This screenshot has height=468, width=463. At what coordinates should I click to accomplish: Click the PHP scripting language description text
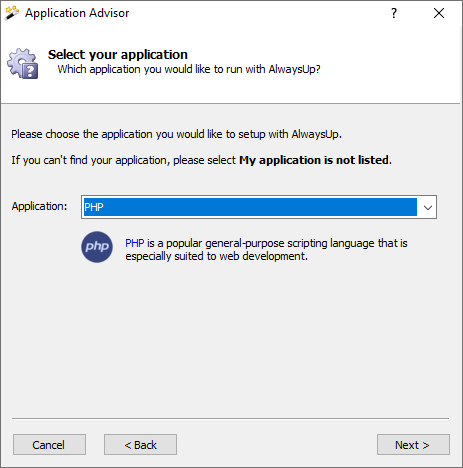pos(266,250)
